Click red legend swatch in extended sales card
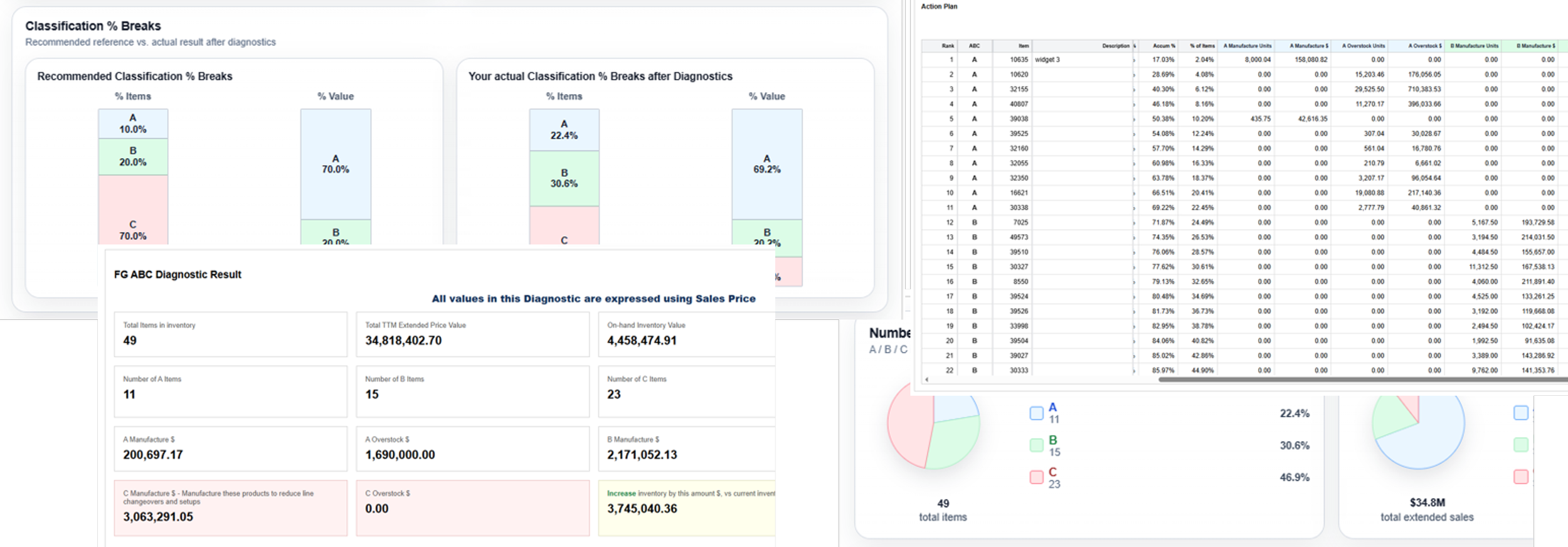The width and height of the screenshot is (1568, 547). tap(1520, 477)
